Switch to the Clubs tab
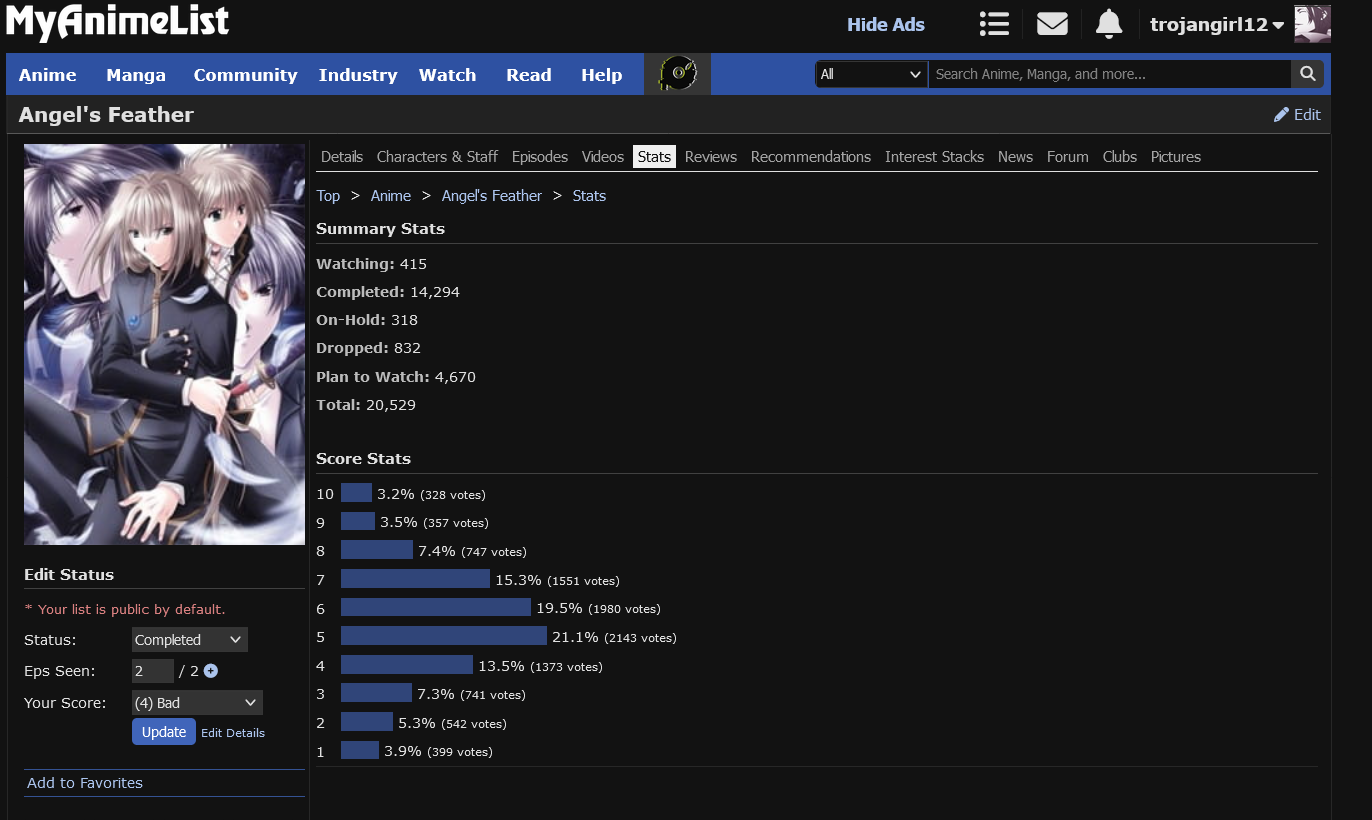Viewport: 1372px width, 820px height. 1120,157
